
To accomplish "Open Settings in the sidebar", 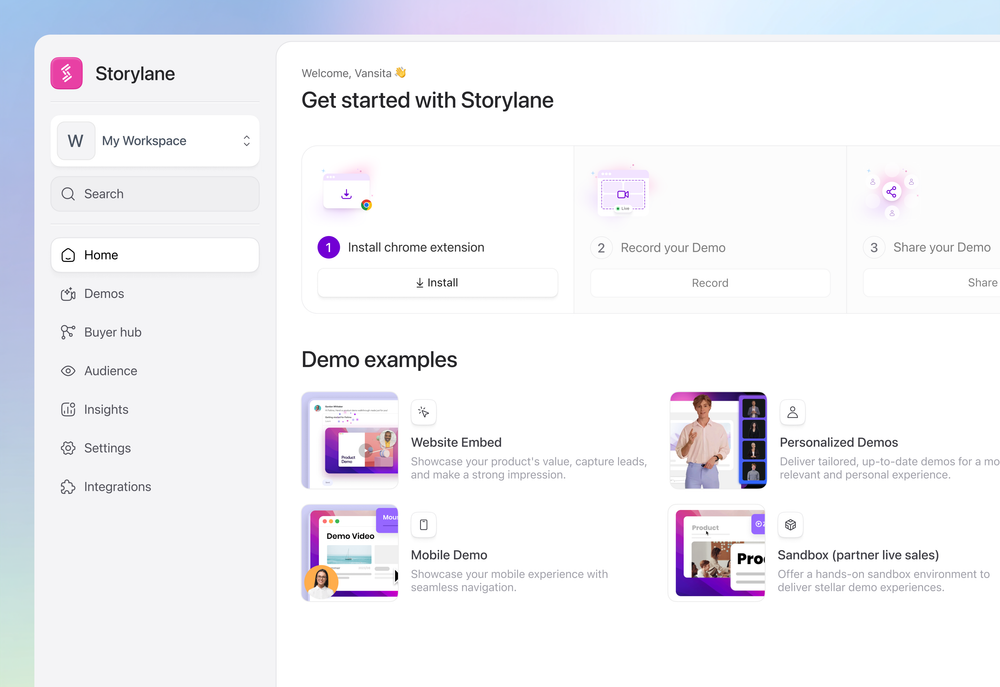I will pyautogui.click(x=155, y=448).
